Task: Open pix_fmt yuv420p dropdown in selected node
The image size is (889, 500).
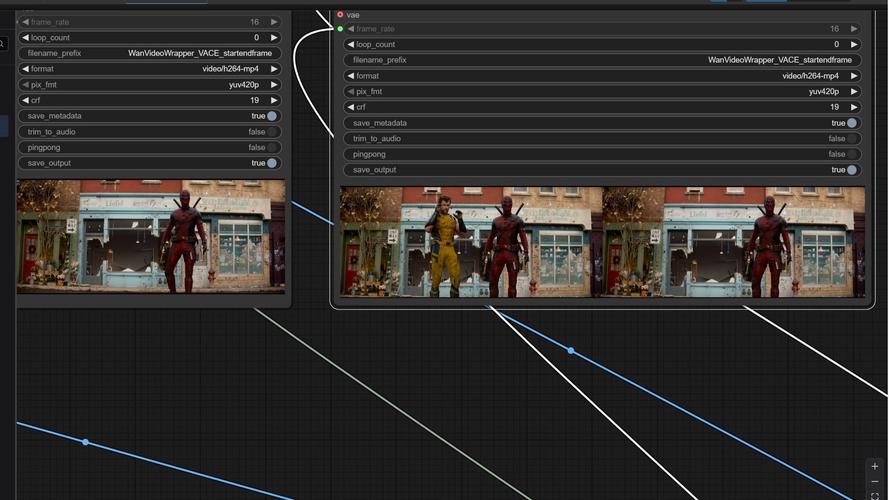Action: click(602, 91)
